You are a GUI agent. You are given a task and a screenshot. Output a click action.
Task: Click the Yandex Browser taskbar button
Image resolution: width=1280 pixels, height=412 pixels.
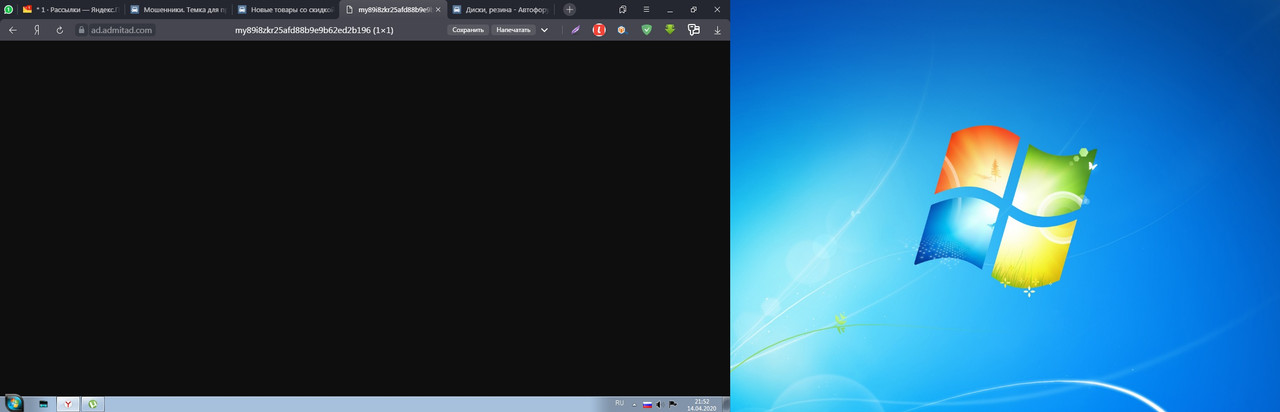(68, 404)
